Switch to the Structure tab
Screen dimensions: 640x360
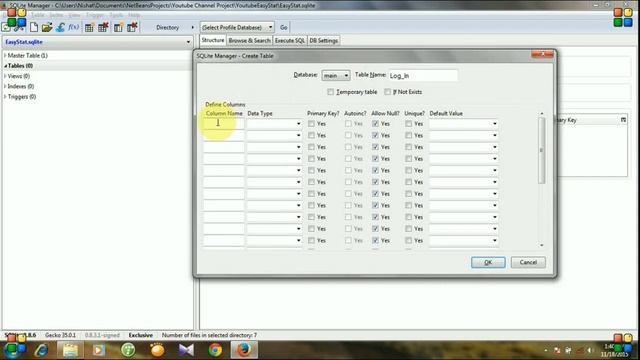click(213, 40)
